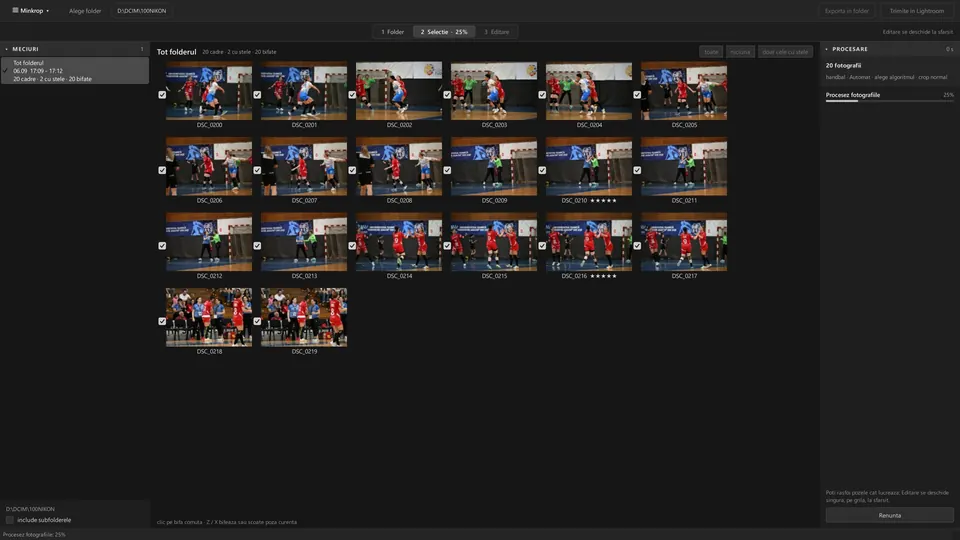Uncheck the DSC_0207 photo checkbox
Image resolution: width=960 pixels, height=540 pixels.
coord(257,170)
